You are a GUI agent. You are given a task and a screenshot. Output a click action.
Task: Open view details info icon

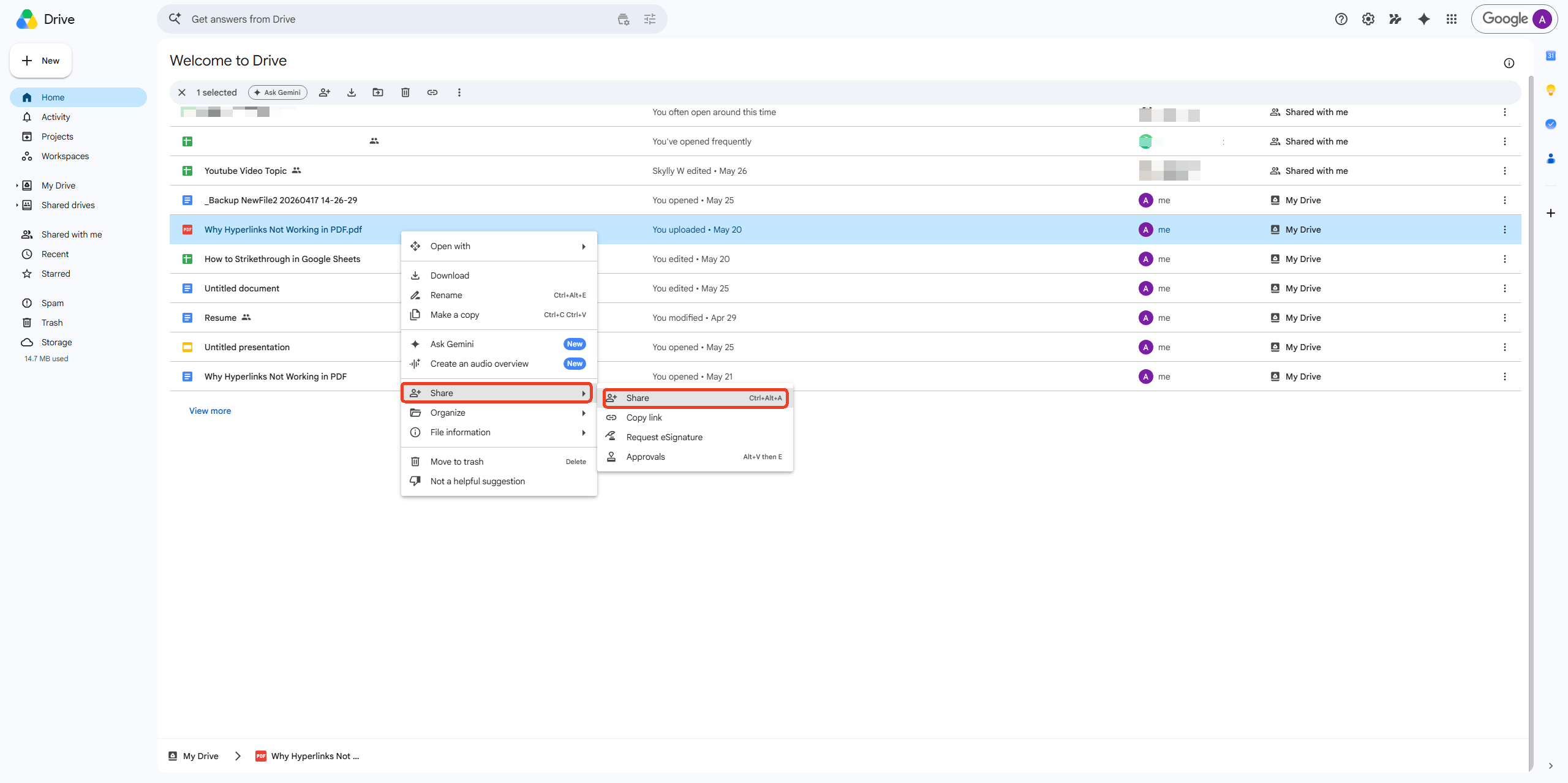(1509, 63)
